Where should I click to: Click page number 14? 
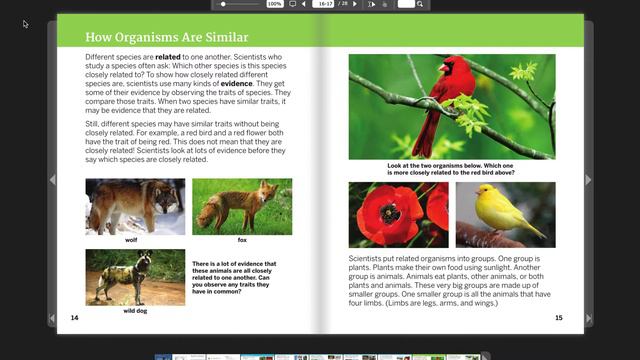click(x=75, y=318)
